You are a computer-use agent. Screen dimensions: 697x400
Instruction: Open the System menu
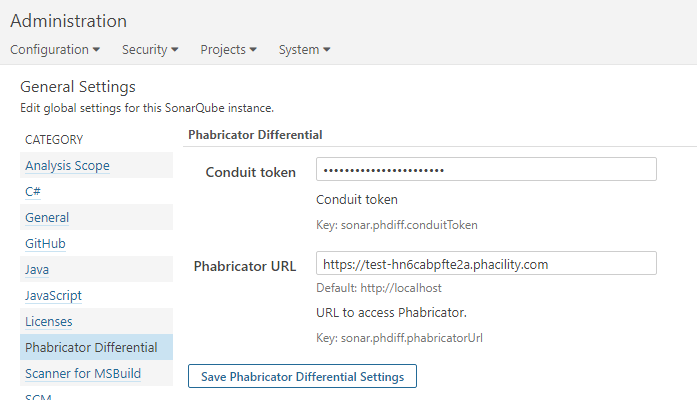pos(304,49)
